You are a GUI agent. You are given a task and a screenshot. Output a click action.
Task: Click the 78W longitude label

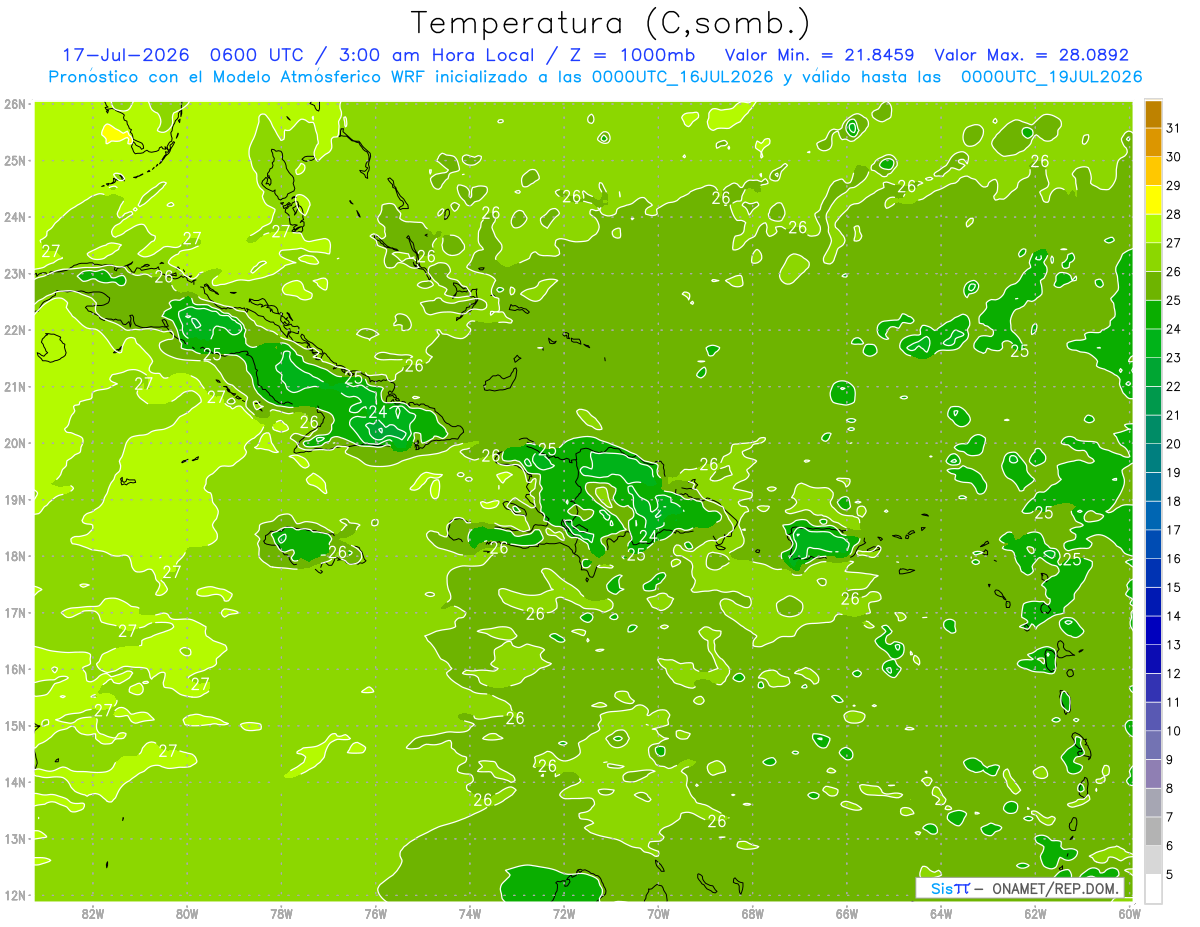(281, 913)
